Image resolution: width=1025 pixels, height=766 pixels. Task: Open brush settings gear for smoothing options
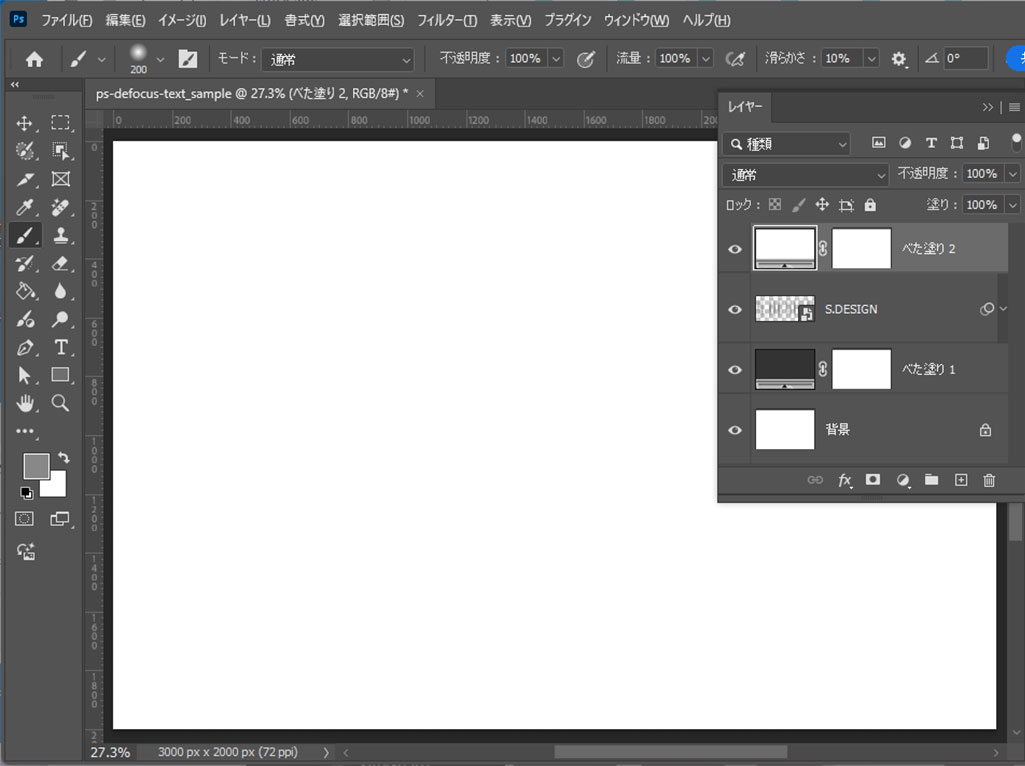[899, 59]
